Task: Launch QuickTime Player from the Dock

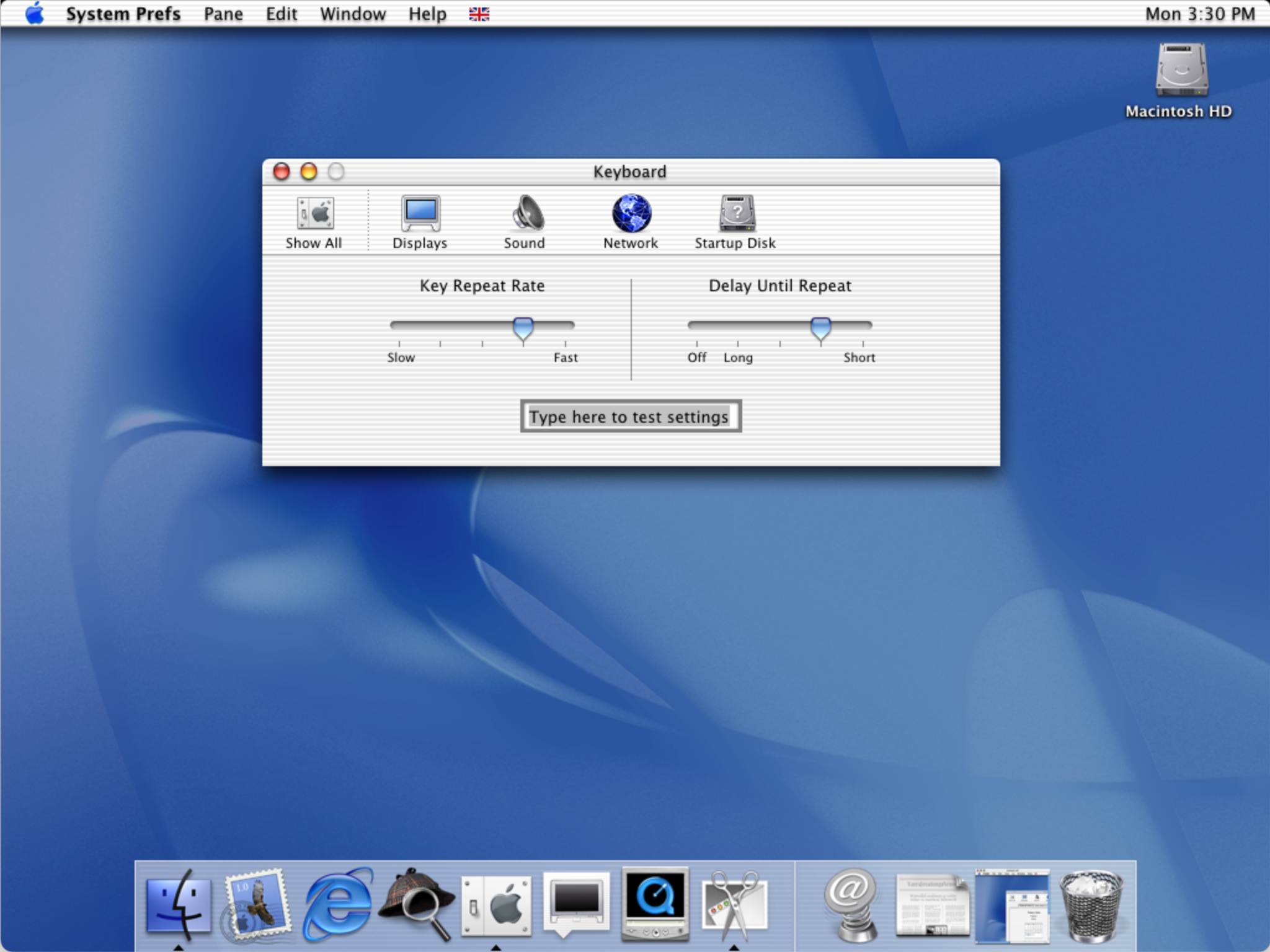Action: [655, 904]
